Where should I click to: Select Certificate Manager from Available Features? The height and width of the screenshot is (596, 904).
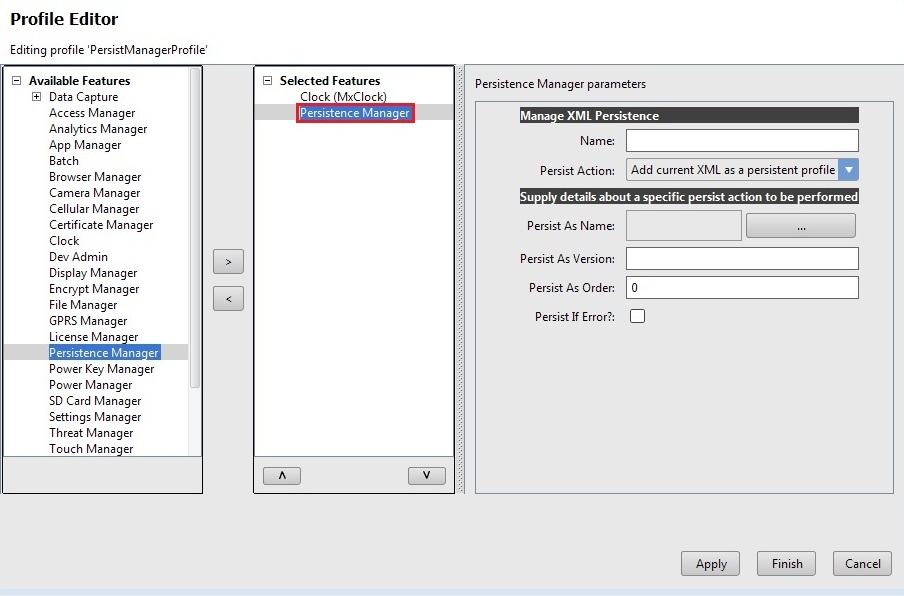coord(101,225)
